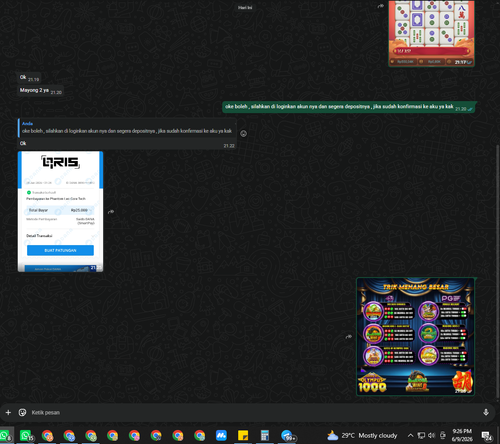Start voice message with the microphone

pyautogui.click(x=486, y=413)
